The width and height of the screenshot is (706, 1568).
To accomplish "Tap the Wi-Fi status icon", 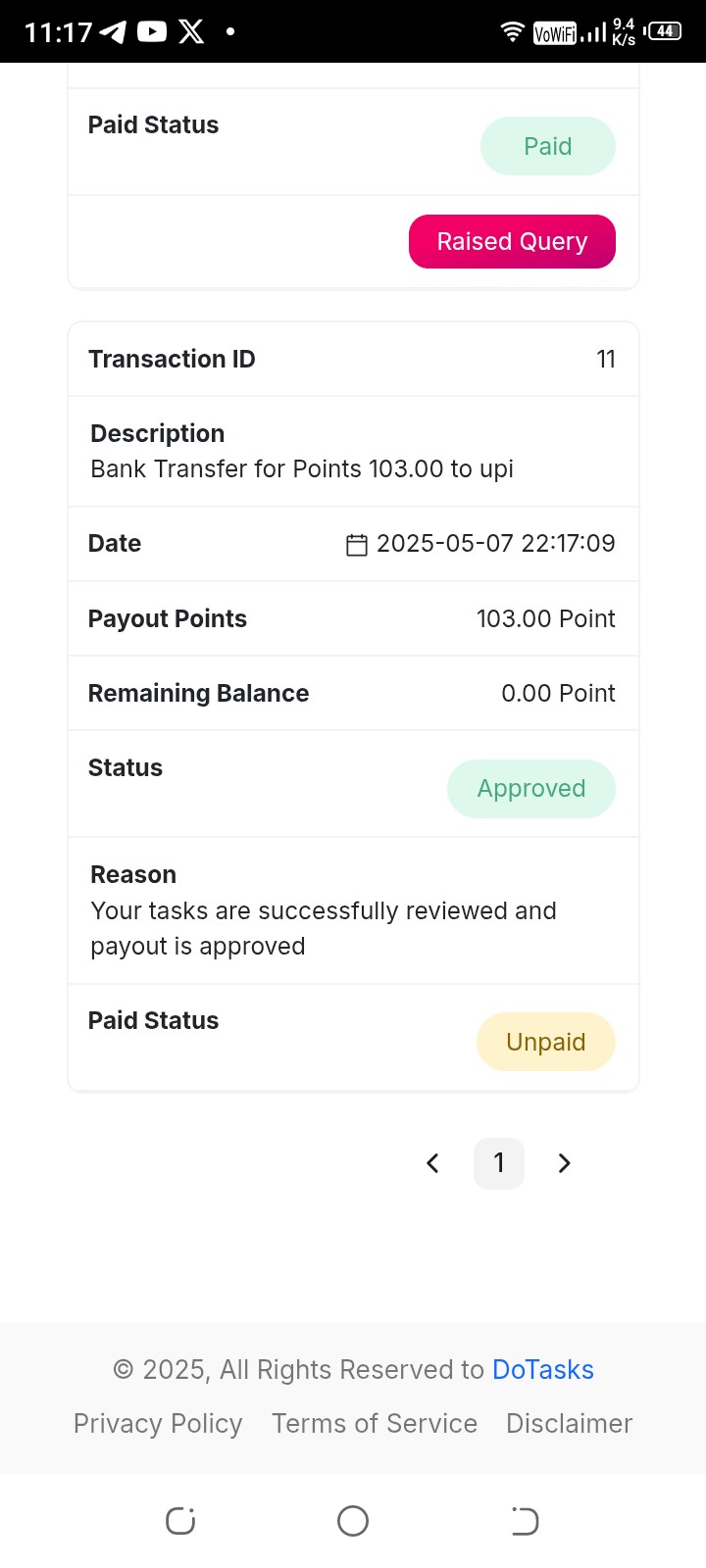I will click(513, 31).
